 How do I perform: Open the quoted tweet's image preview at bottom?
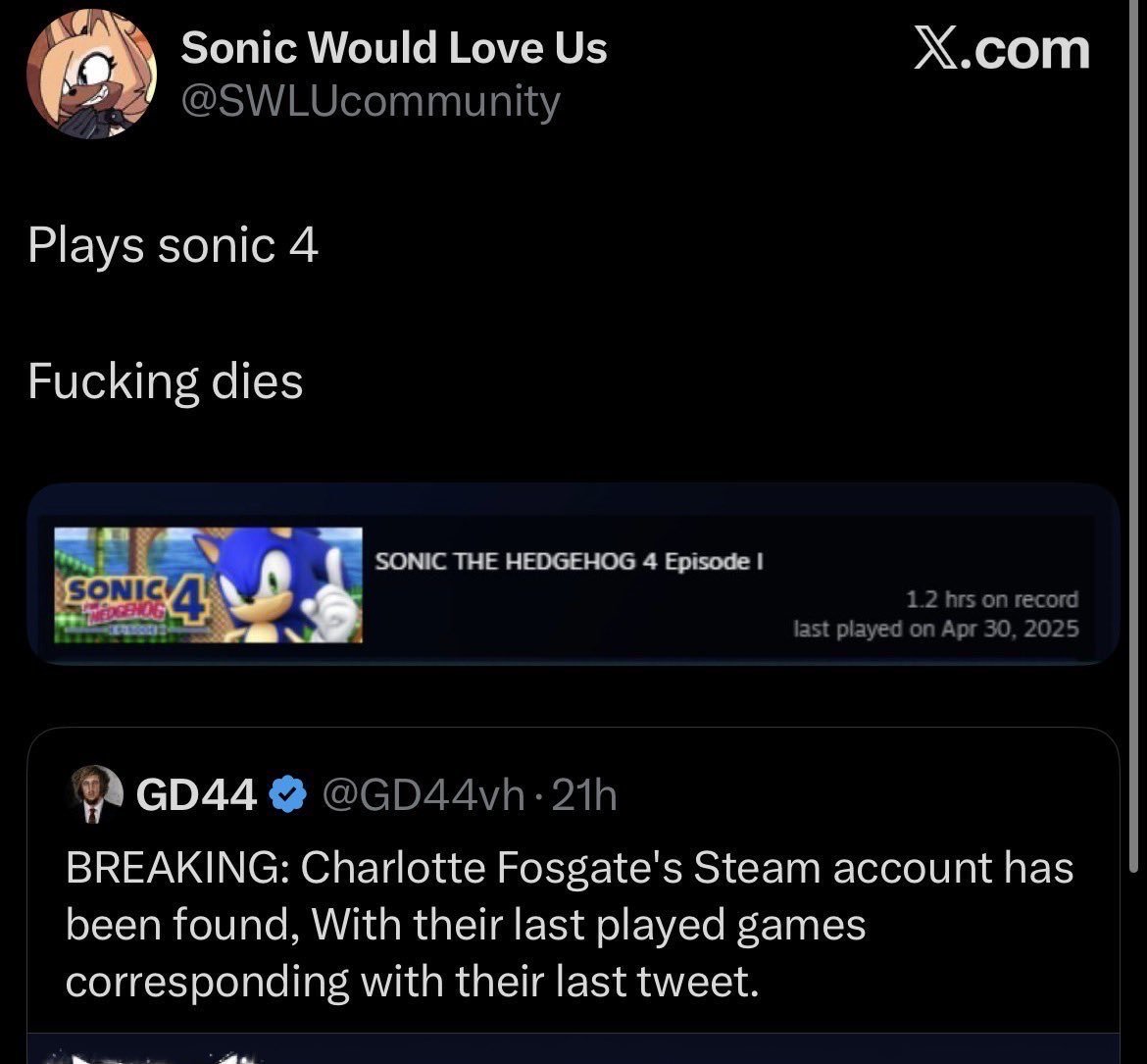click(573, 1048)
